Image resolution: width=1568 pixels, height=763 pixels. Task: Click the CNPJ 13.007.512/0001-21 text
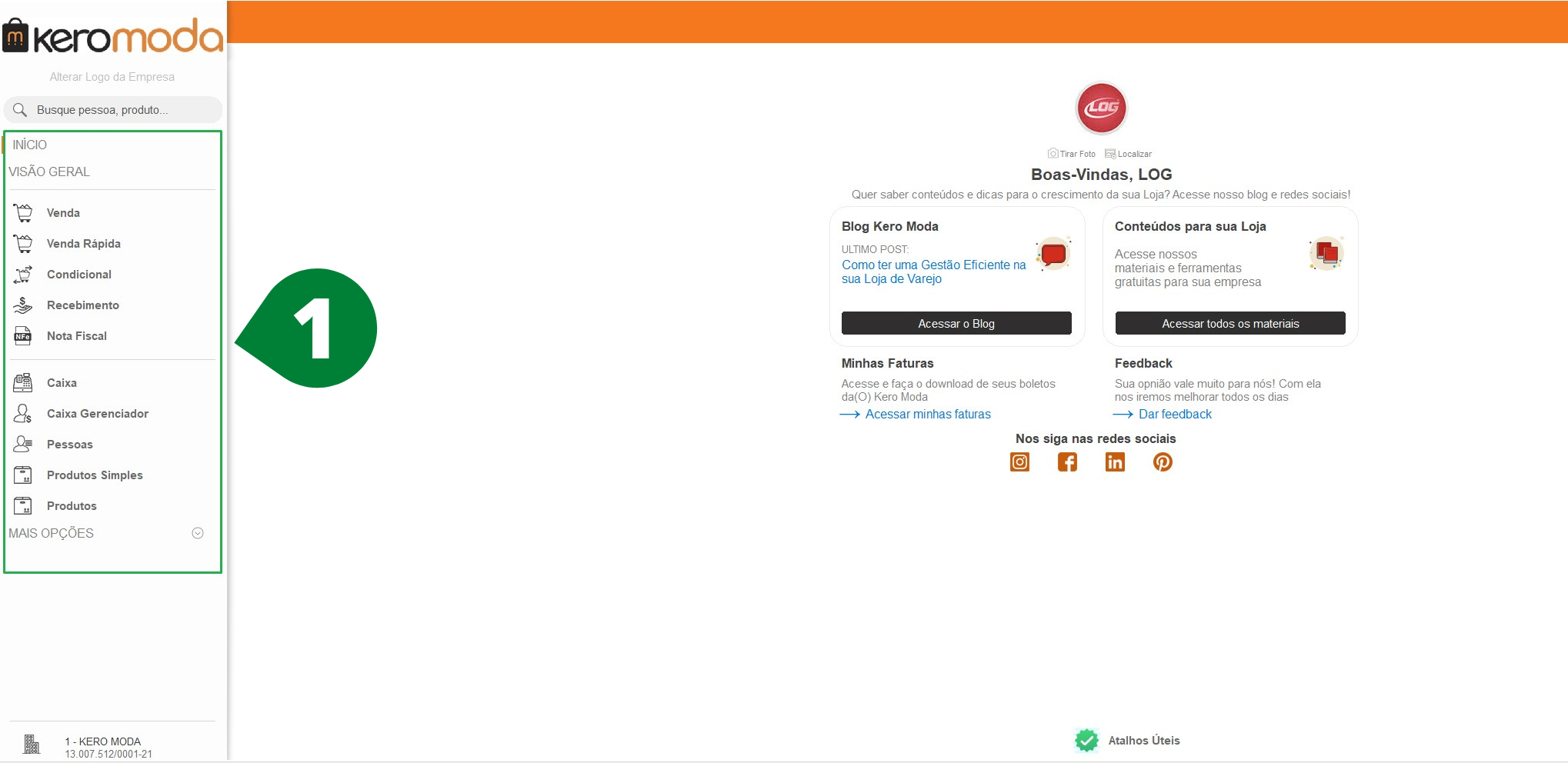point(108,755)
